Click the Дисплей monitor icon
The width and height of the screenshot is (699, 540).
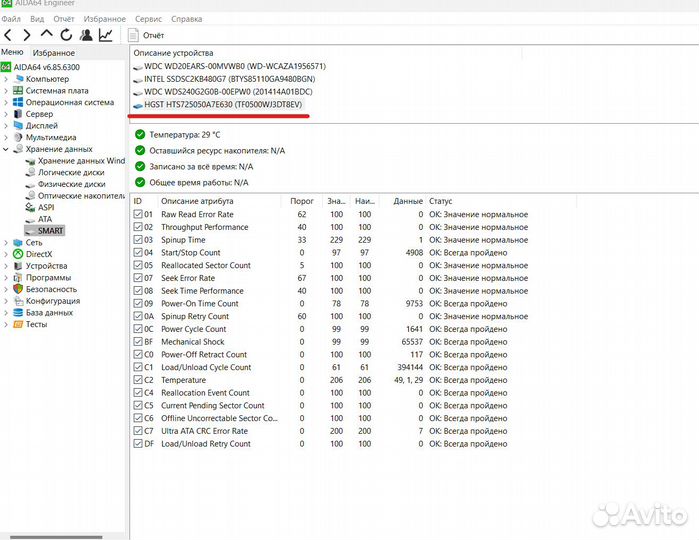click(18, 125)
